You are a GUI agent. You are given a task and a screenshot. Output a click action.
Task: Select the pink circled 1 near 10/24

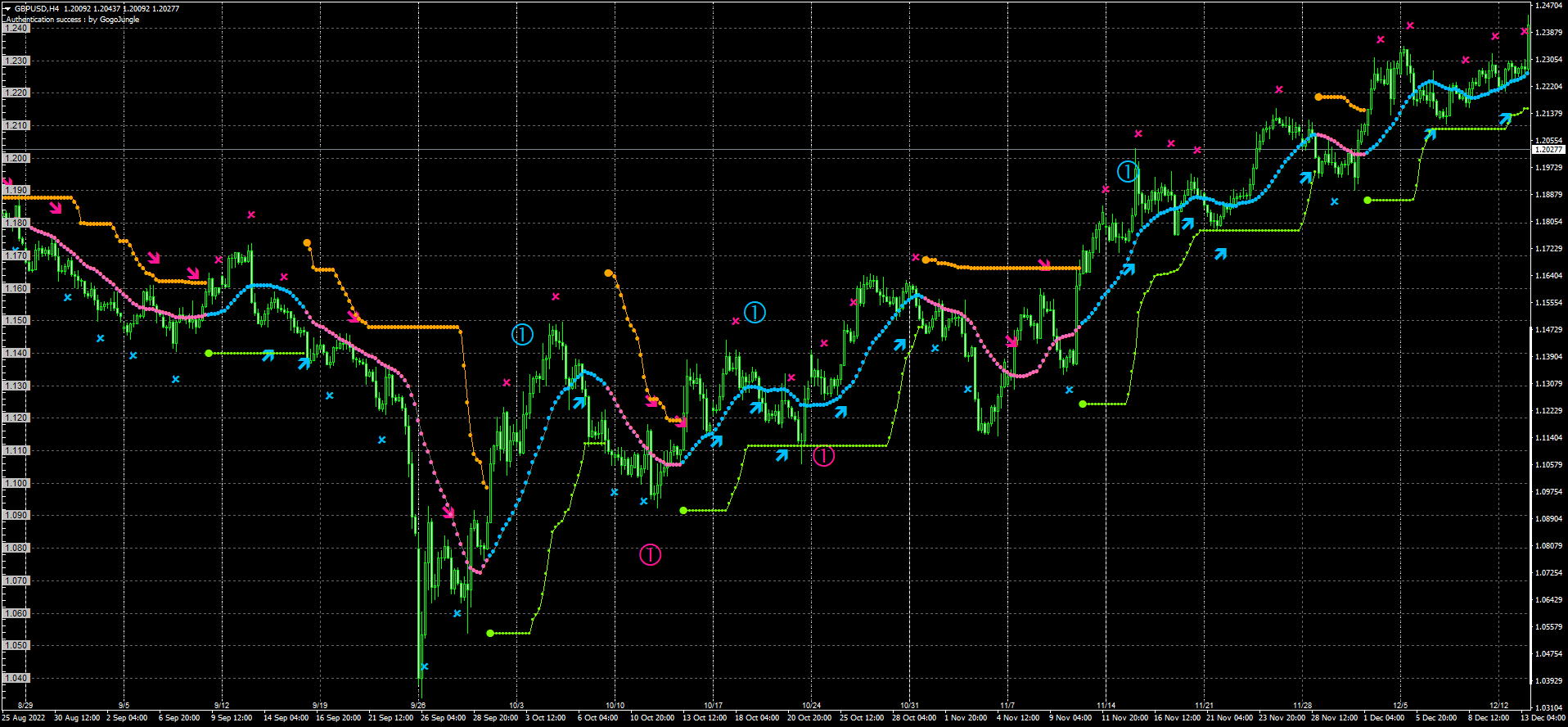[823, 456]
